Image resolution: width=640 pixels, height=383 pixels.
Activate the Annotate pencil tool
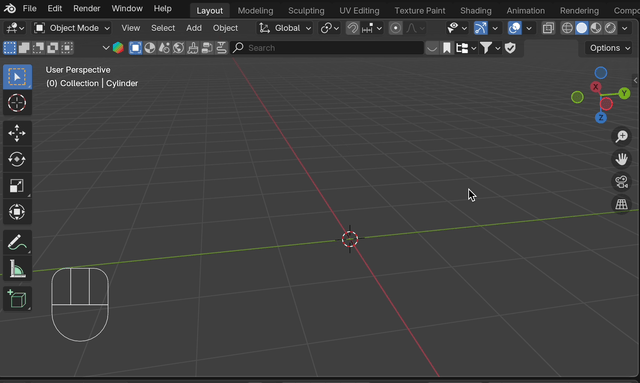click(17, 243)
